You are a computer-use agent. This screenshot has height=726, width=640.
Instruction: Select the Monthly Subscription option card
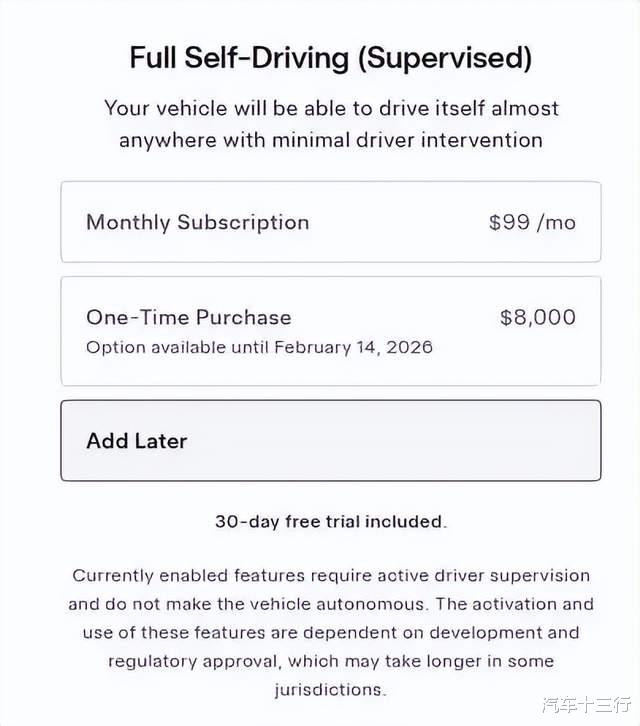coord(330,222)
